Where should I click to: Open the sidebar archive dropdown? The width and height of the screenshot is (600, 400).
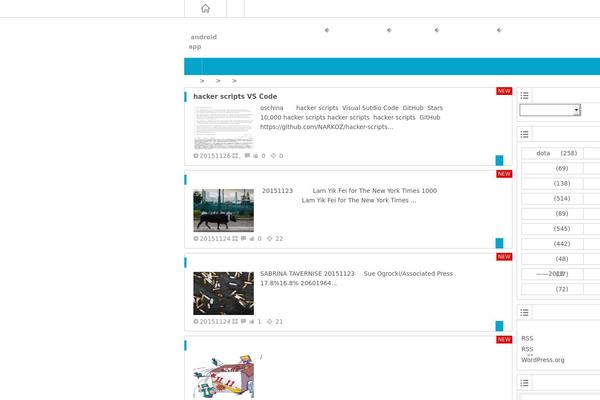click(x=550, y=110)
